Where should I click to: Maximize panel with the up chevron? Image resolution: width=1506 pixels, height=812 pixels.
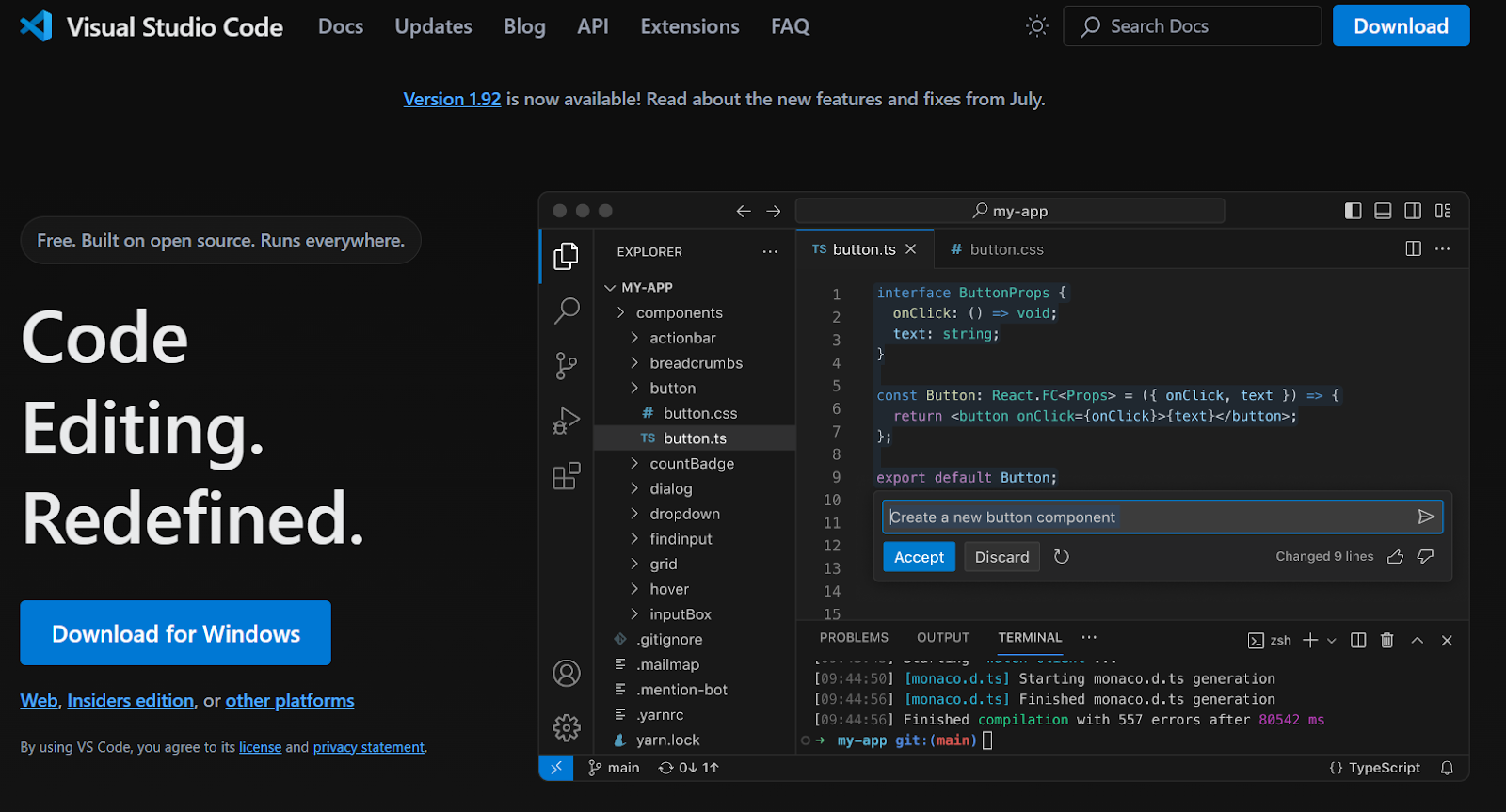(x=1418, y=640)
